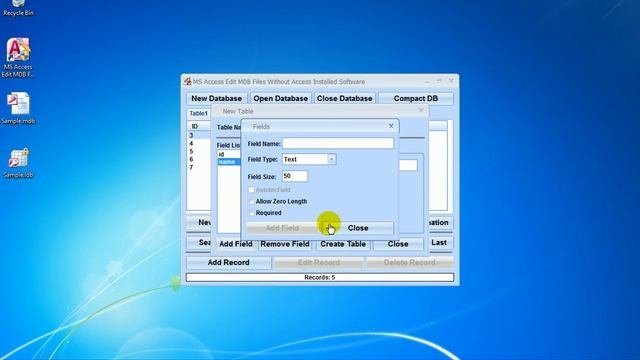Open the Recycle Bin desktop icon

click(18, 8)
